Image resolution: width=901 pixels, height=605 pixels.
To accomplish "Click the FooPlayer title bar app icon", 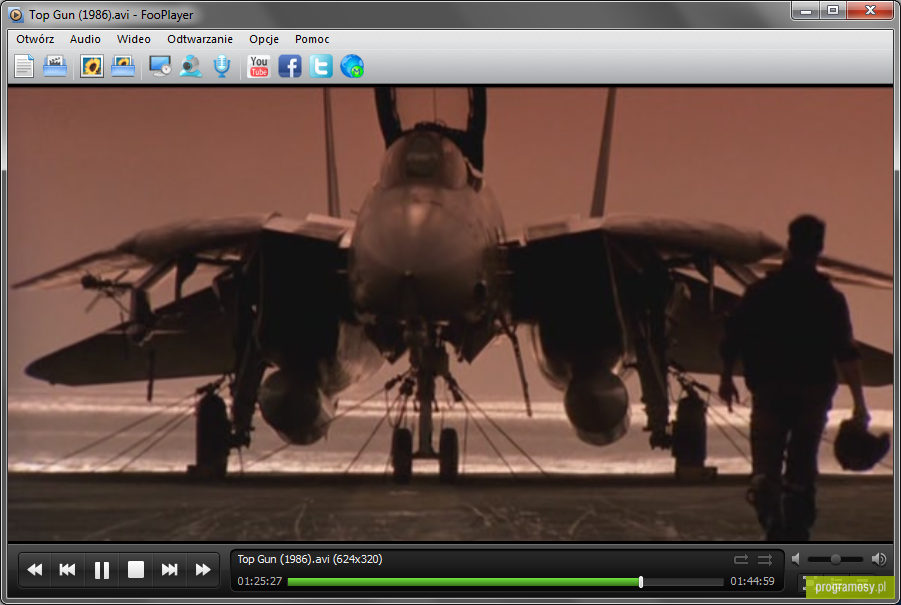I will tap(16, 14).
